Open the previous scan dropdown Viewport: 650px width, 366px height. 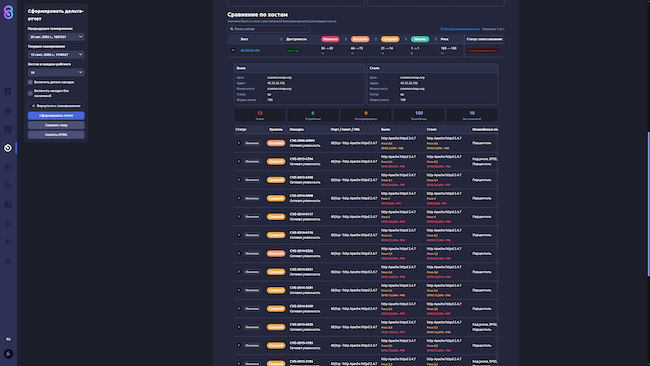[56, 37]
